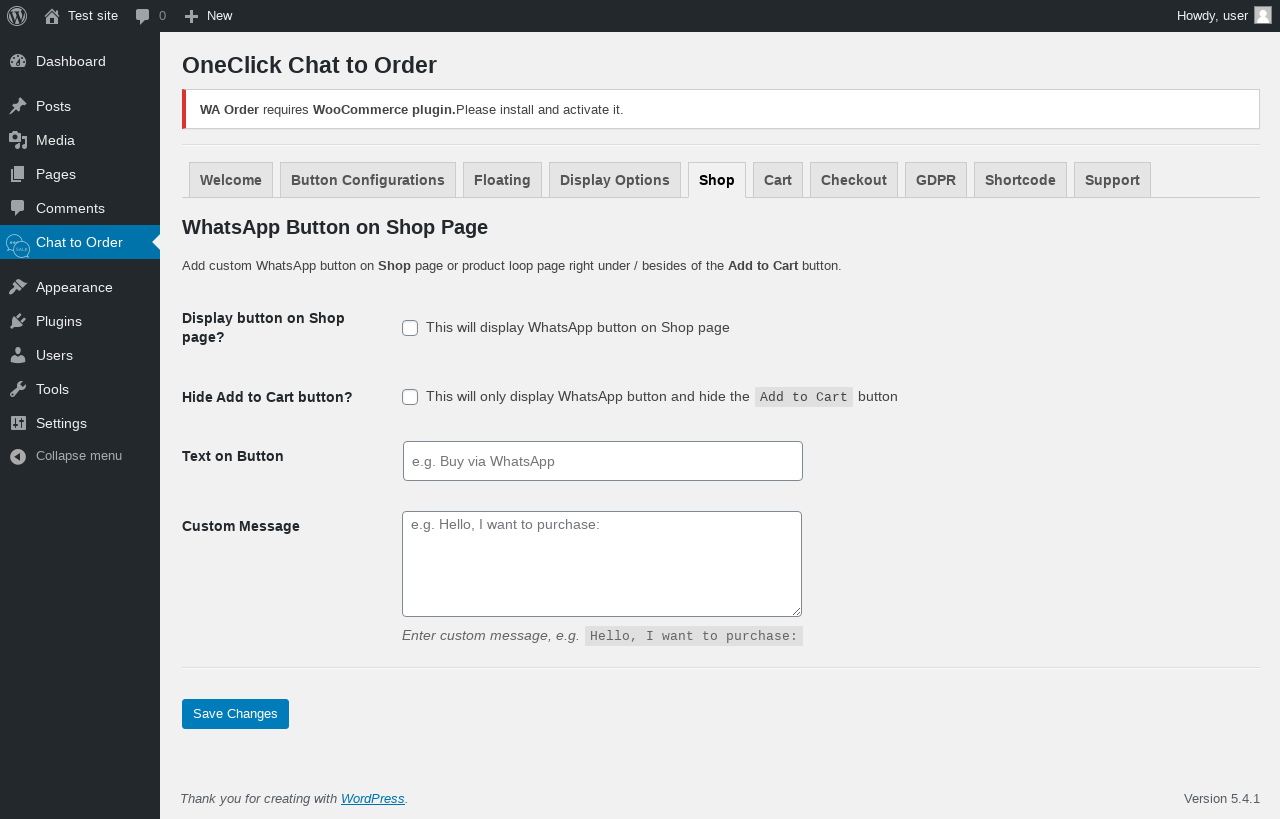This screenshot has height=819, width=1280.
Task: Click the Settings sliders icon
Action: (x=18, y=423)
